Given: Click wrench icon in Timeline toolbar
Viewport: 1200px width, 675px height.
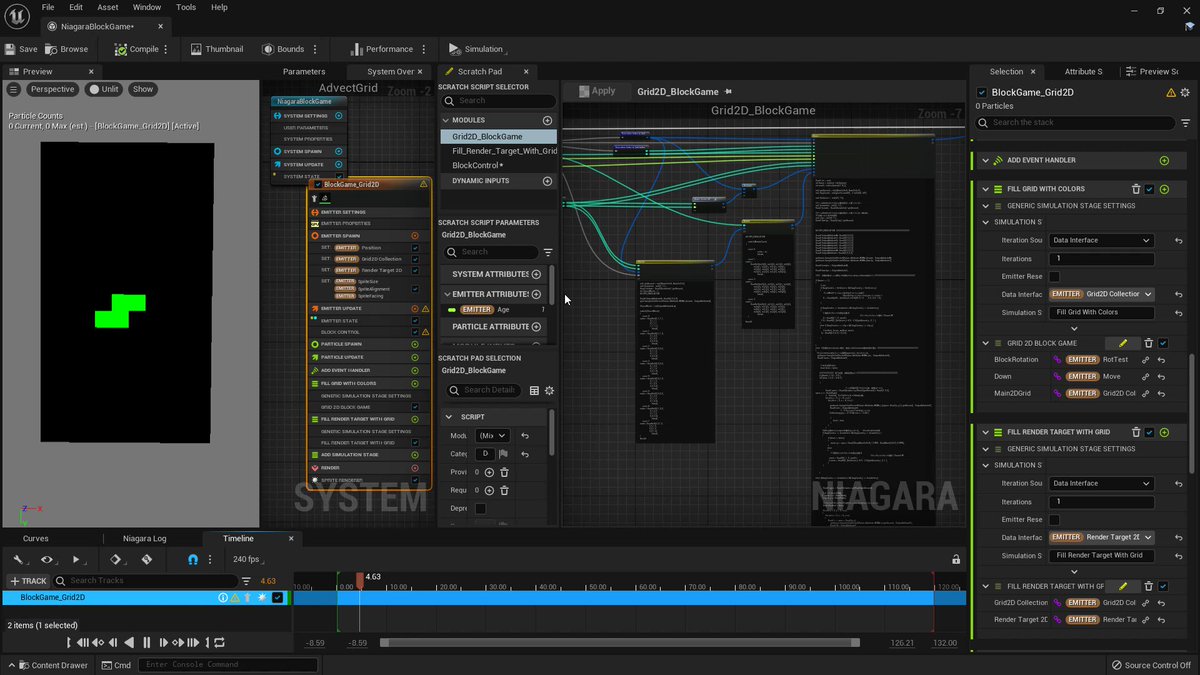Looking at the screenshot, I should tap(18, 559).
